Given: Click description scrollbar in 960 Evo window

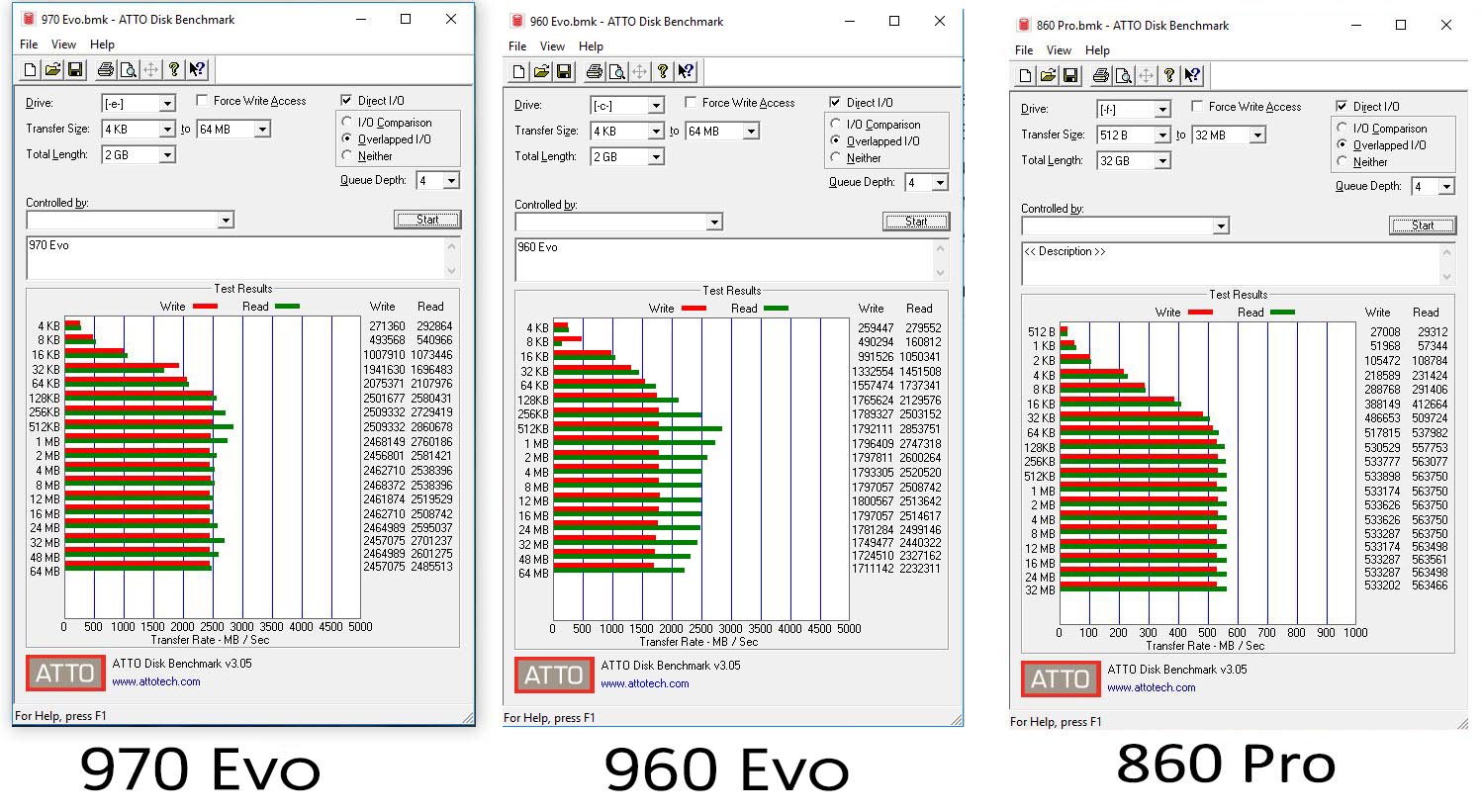Looking at the screenshot, I should (x=940, y=260).
